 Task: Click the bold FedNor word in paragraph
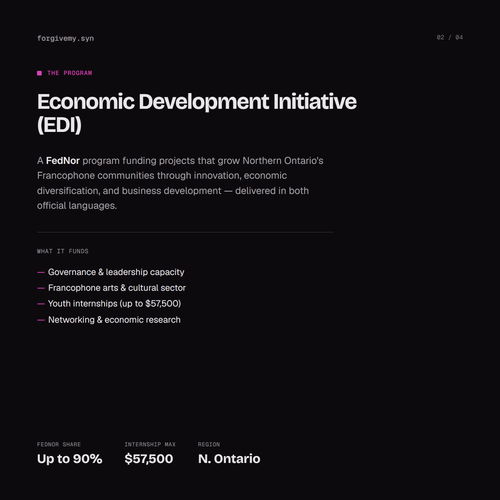pyautogui.click(x=63, y=161)
